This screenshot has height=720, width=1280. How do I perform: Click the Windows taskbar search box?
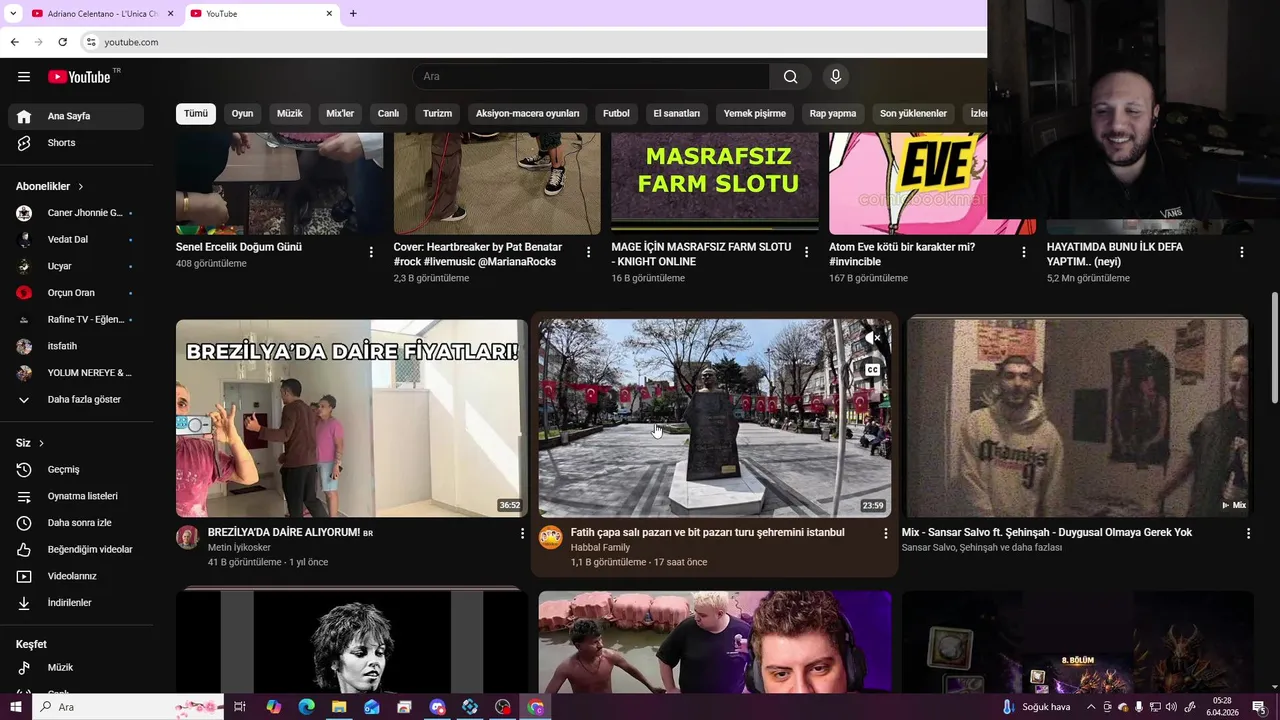[x=128, y=707]
